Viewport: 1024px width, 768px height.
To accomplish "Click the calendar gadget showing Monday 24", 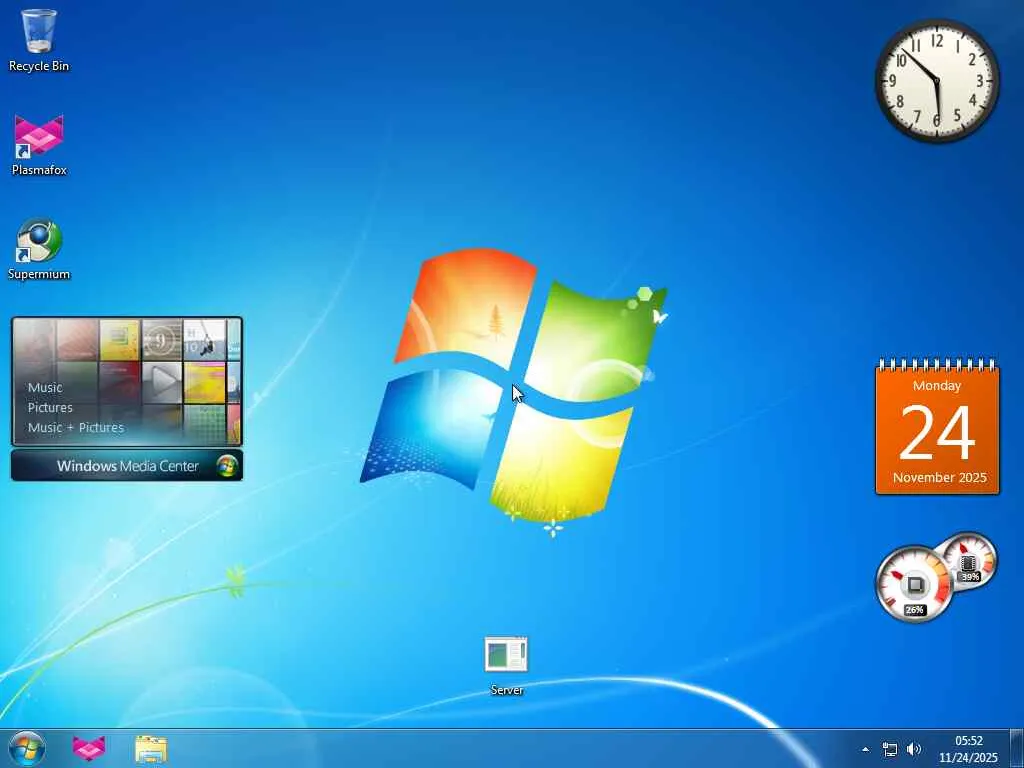I will (936, 426).
